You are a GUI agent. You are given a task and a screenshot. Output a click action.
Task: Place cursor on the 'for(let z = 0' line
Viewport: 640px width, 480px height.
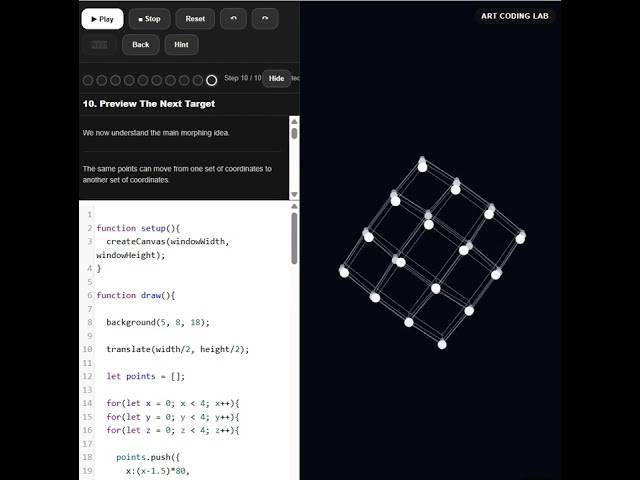173,430
